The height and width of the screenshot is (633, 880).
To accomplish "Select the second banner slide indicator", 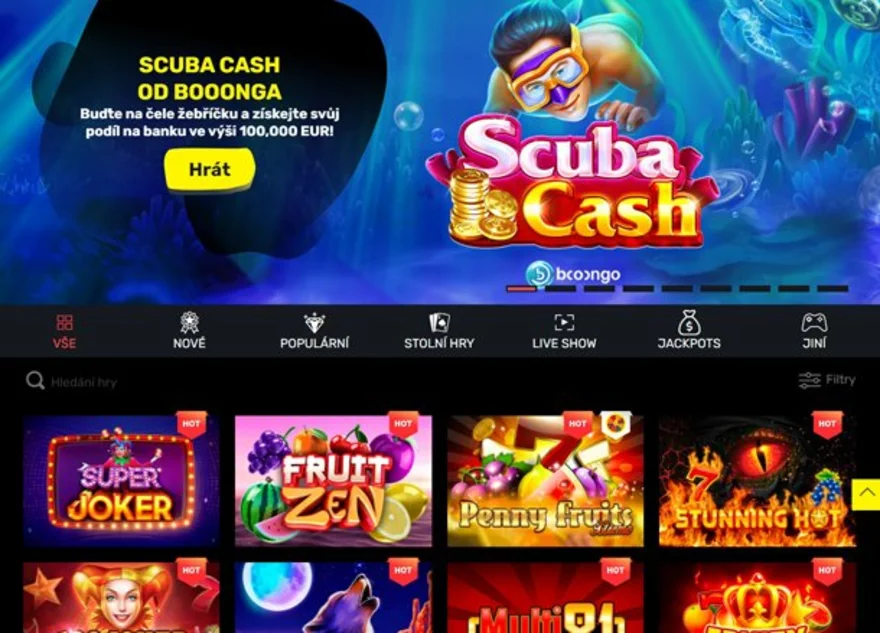I will click(x=560, y=289).
